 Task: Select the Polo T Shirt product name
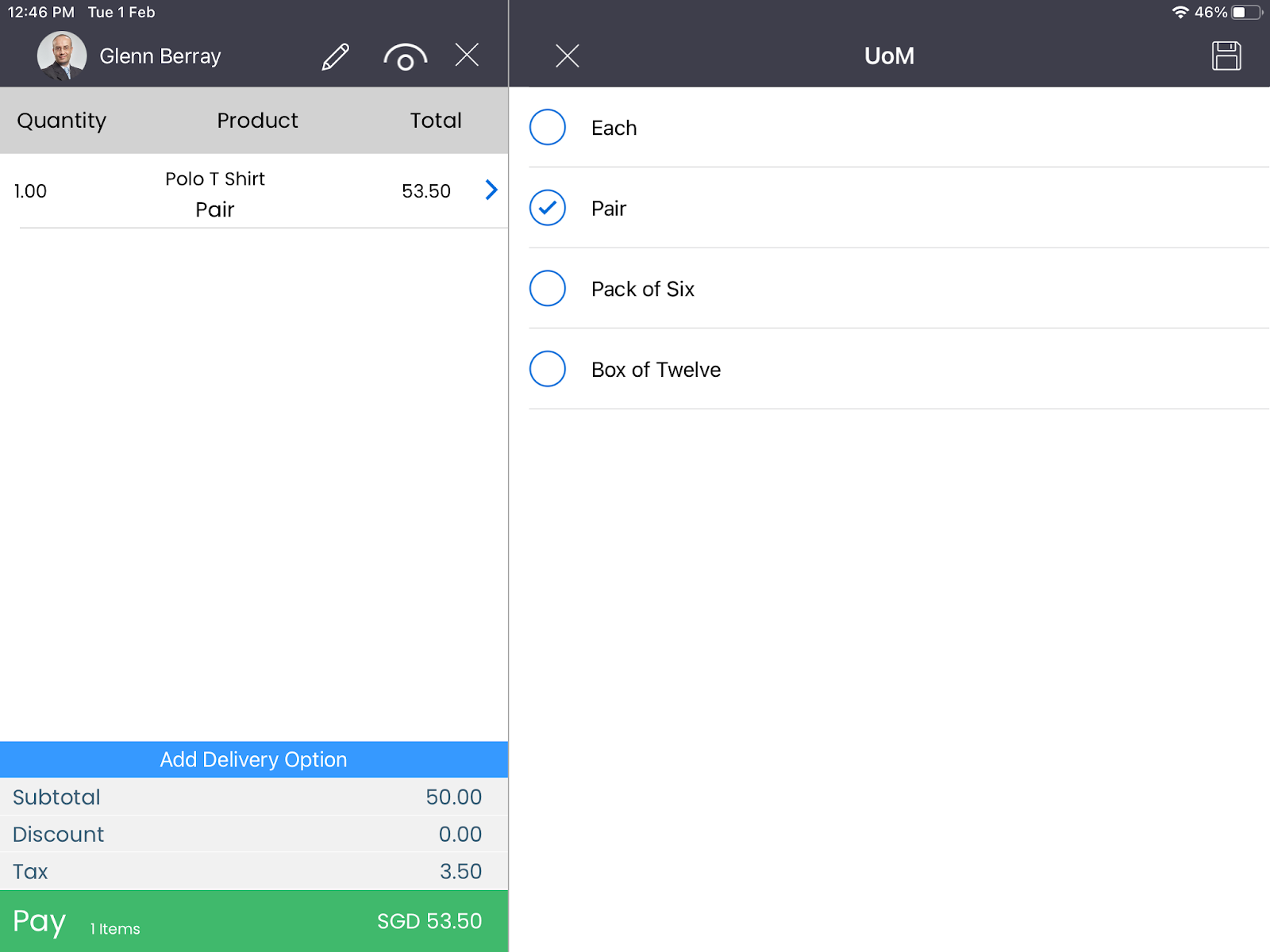tap(215, 179)
